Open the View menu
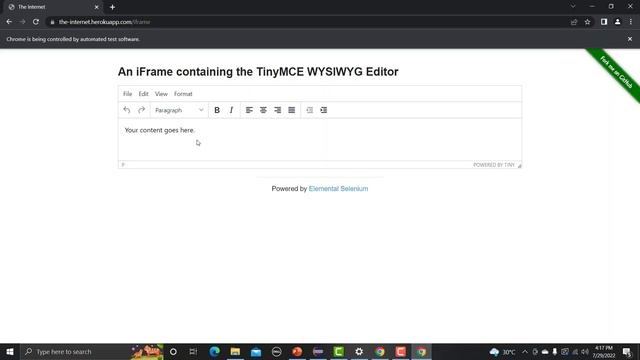Screen dimensions: 640x360 (x=161, y=94)
